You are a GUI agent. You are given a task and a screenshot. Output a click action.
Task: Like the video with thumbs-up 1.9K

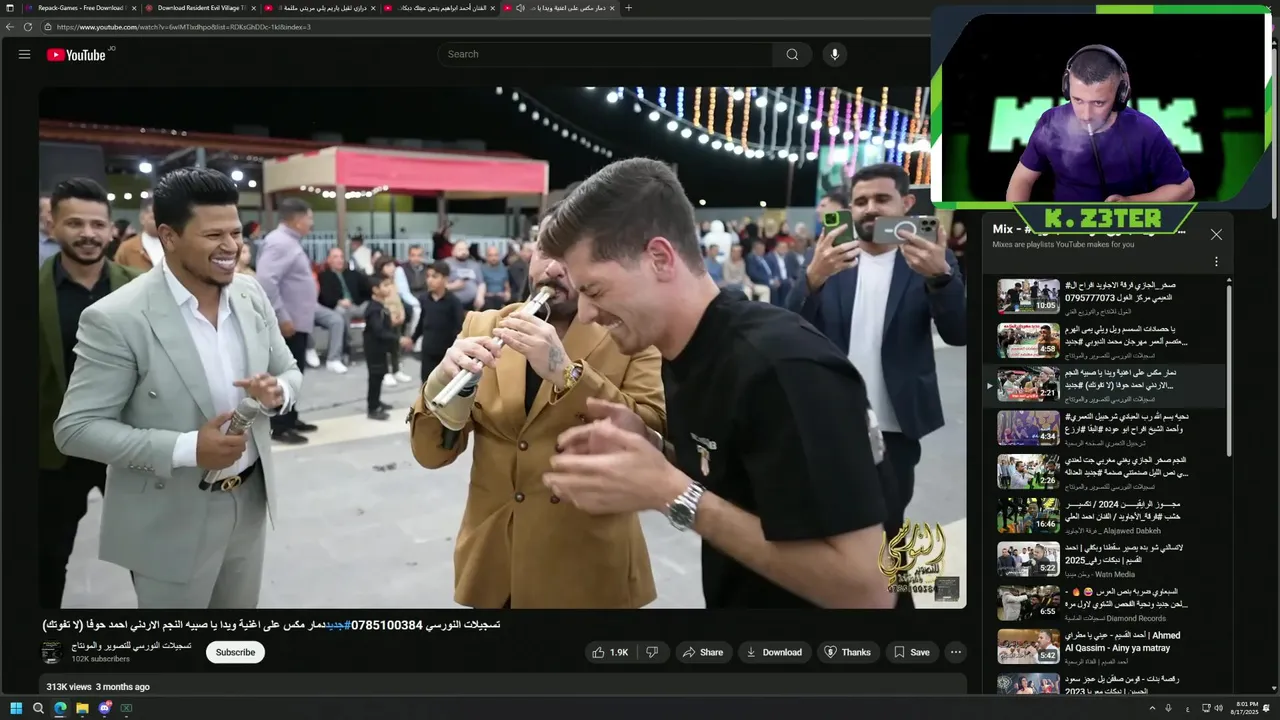(x=610, y=652)
